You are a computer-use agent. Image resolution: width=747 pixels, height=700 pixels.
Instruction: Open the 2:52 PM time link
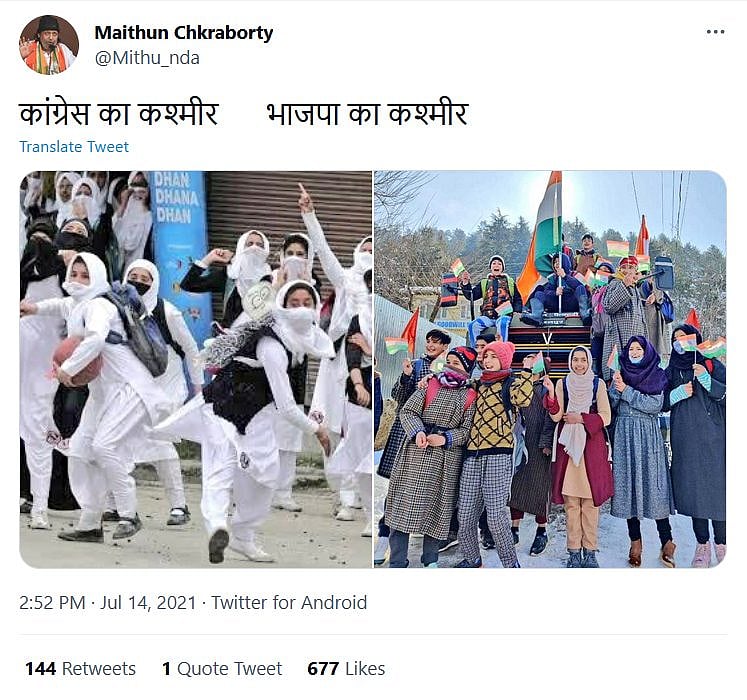click(52, 603)
